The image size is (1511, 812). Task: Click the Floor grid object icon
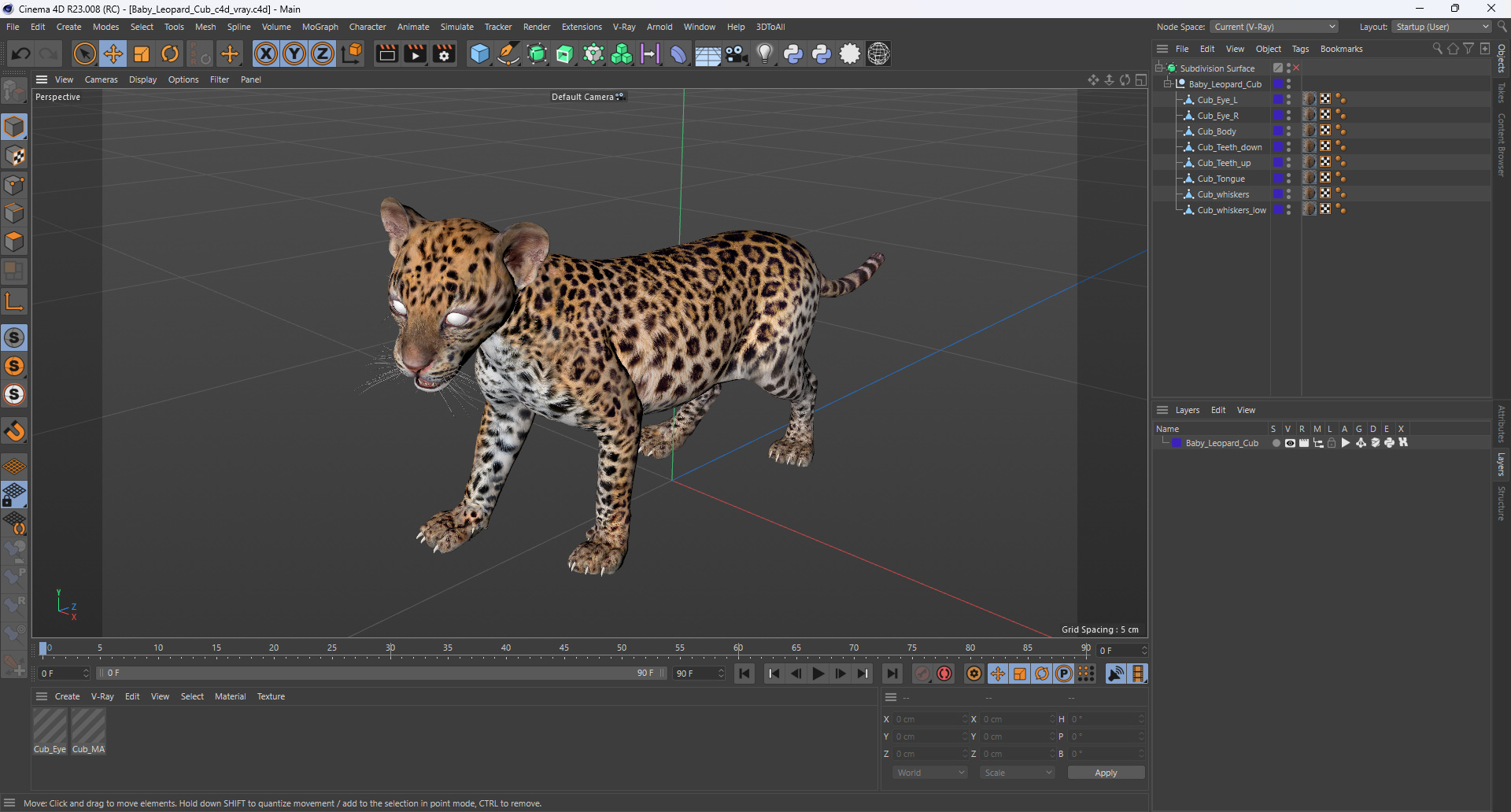tap(707, 54)
